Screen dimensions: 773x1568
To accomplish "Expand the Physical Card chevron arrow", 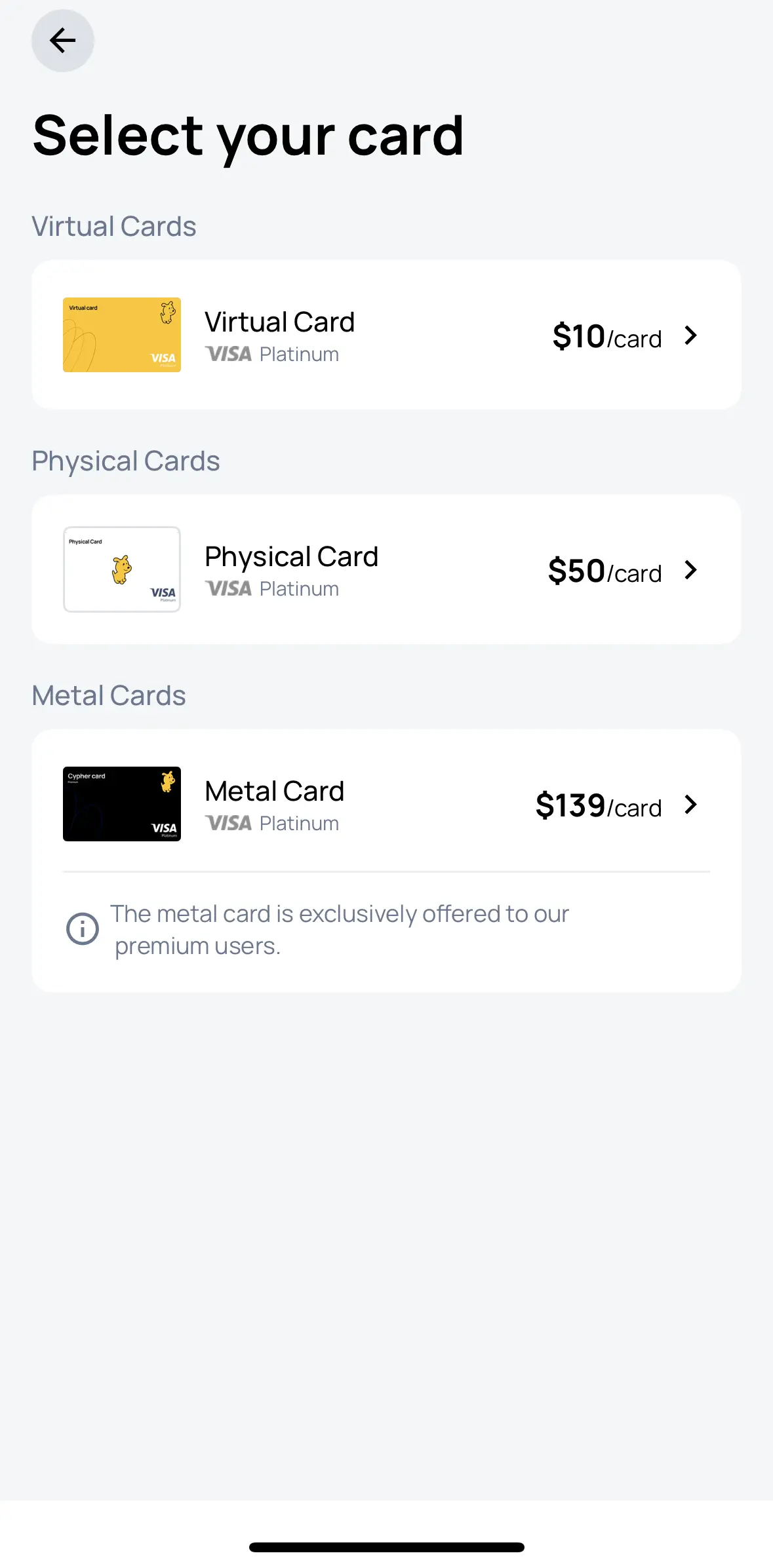I will point(690,570).
